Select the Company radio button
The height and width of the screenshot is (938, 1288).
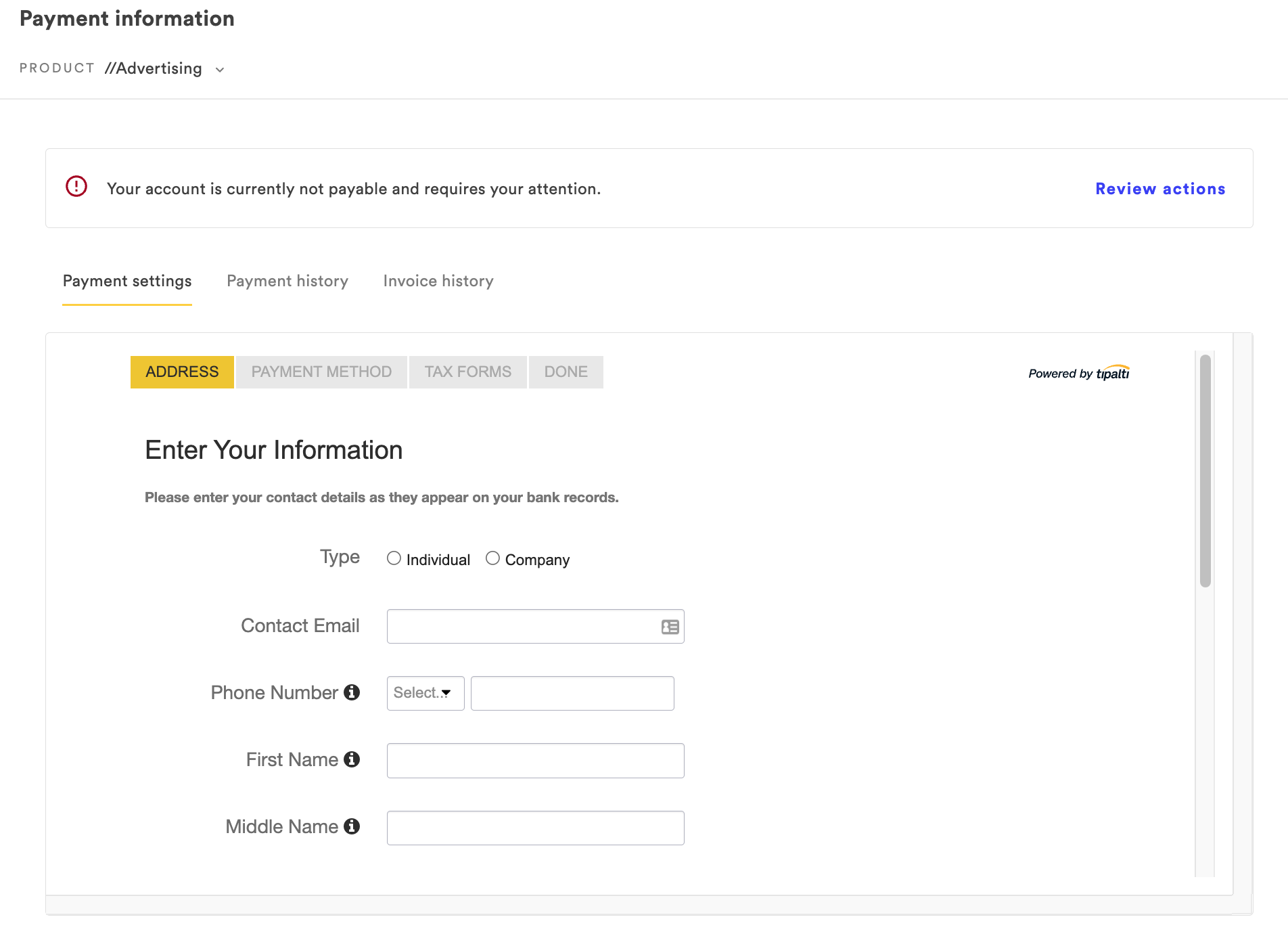tap(492, 558)
